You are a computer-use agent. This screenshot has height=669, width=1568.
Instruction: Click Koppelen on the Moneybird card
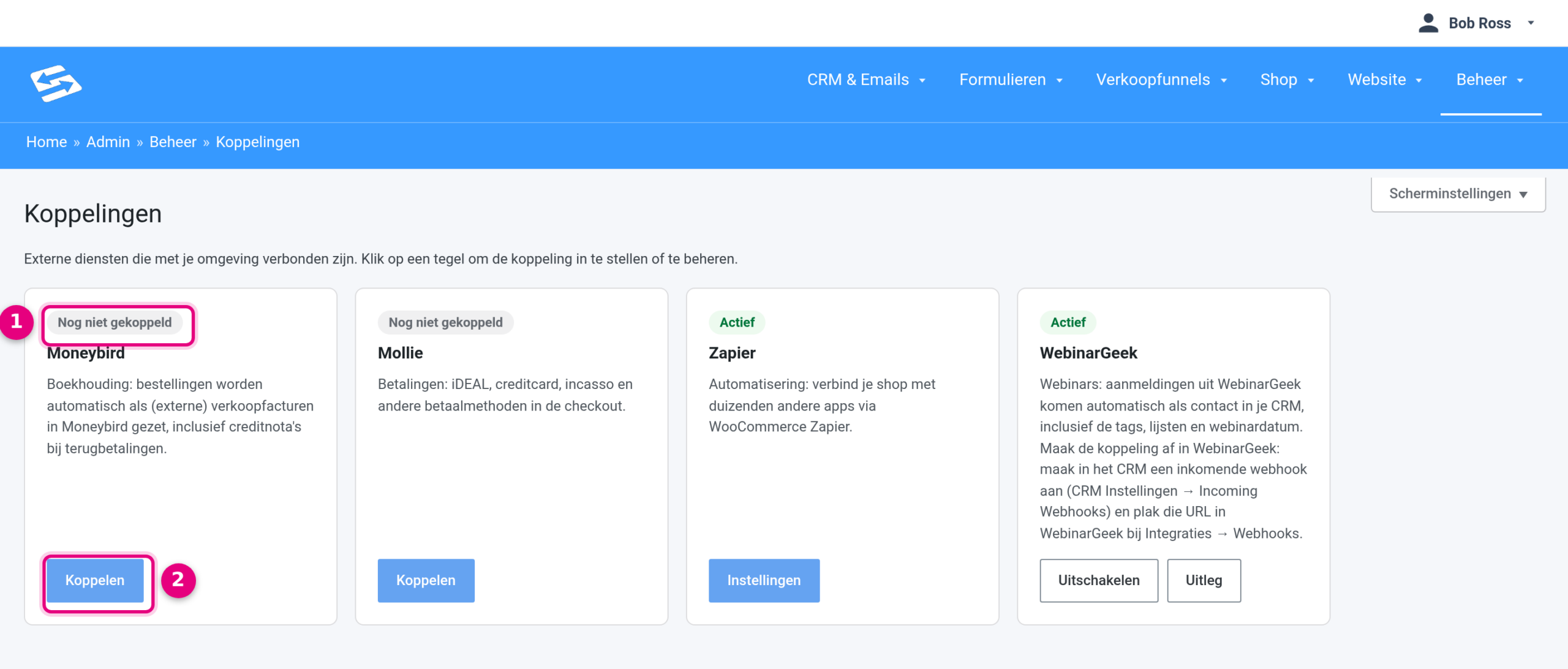coord(95,580)
